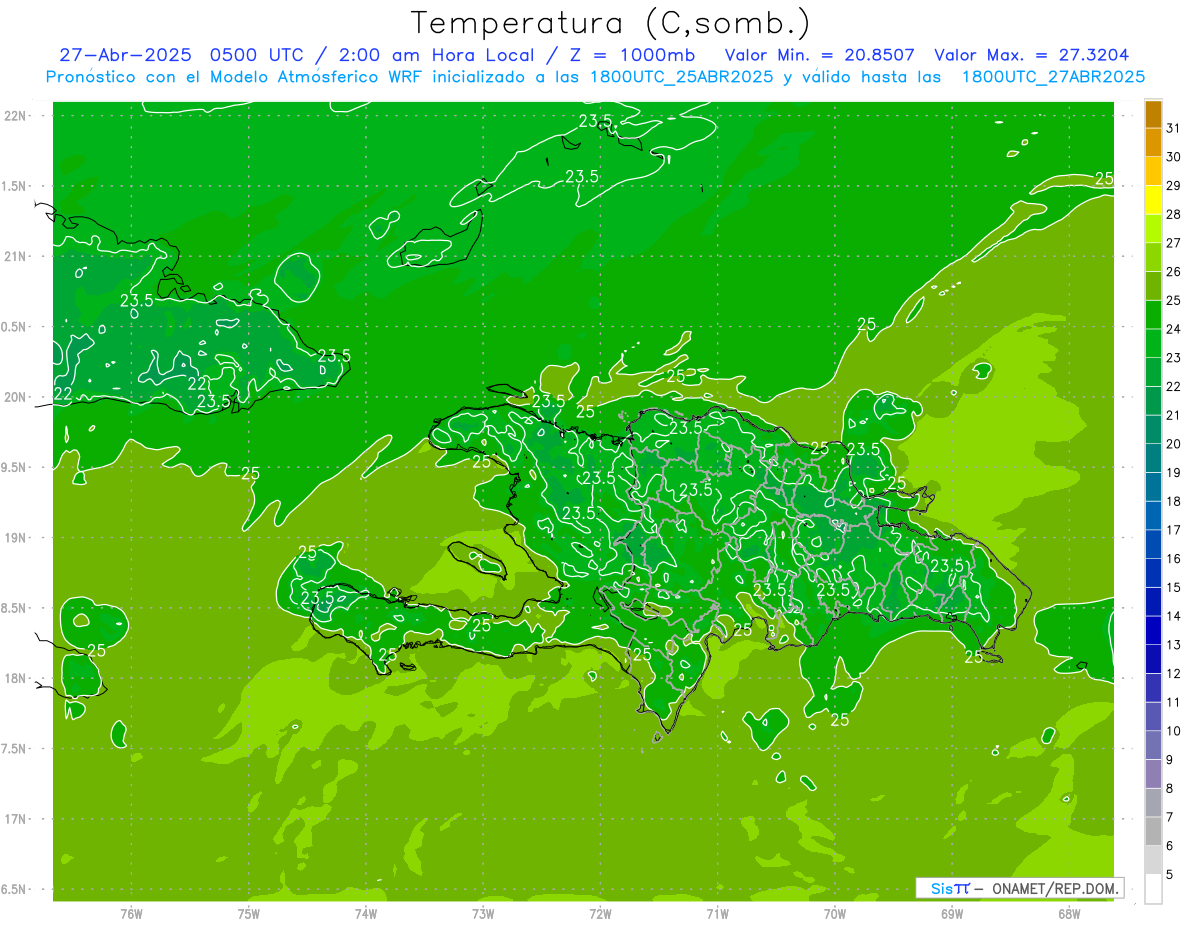Click the "76W" longitude axis label

(x=131, y=913)
